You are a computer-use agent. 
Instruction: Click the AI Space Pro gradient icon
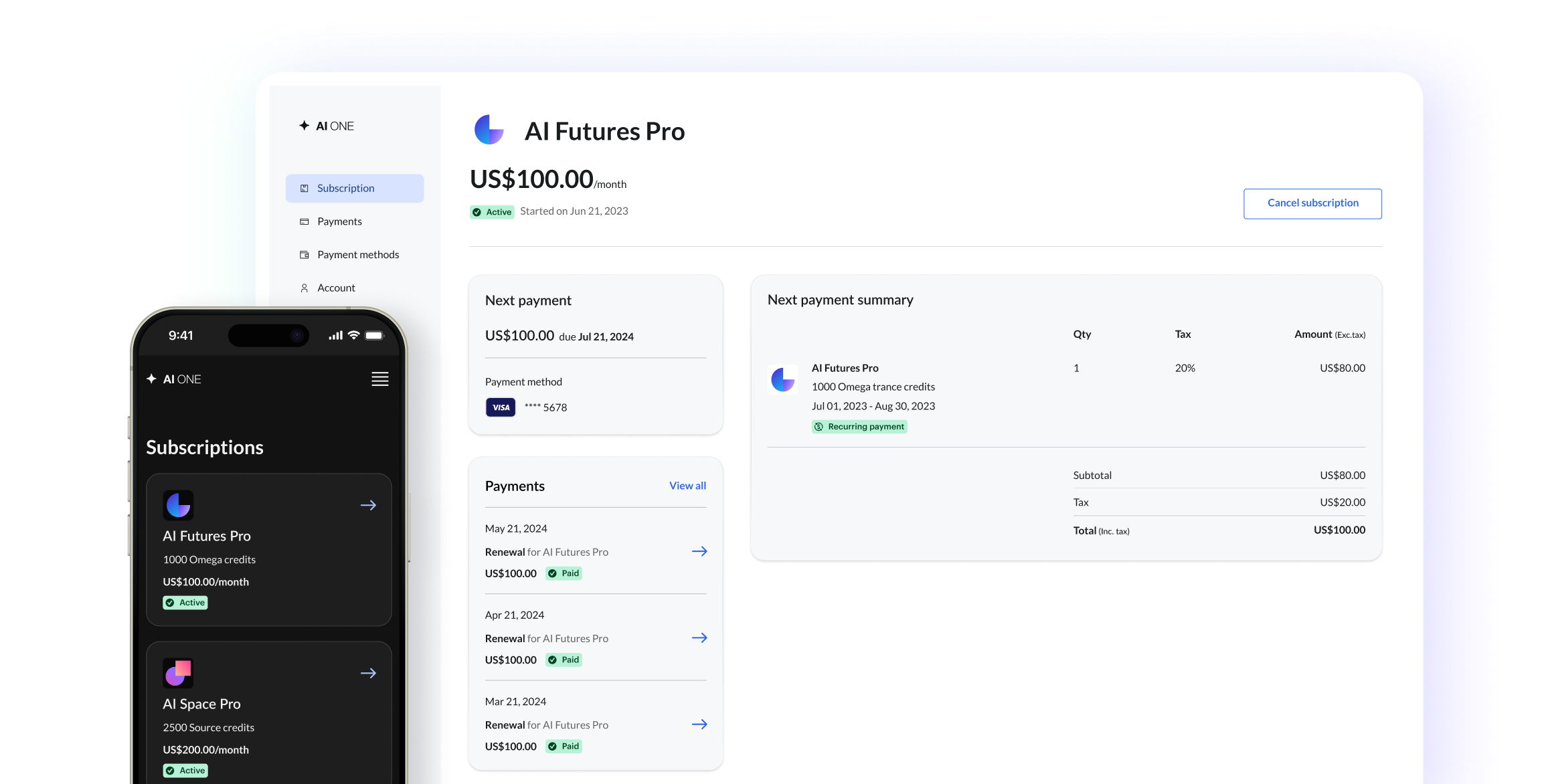point(178,673)
